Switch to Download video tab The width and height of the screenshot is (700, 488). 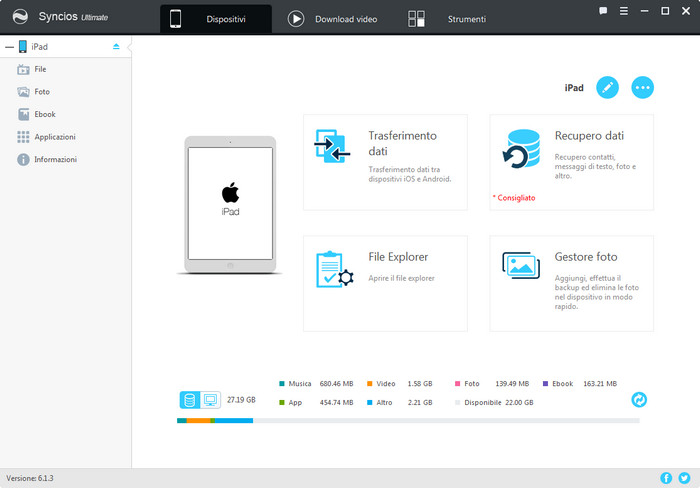point(333,19)
